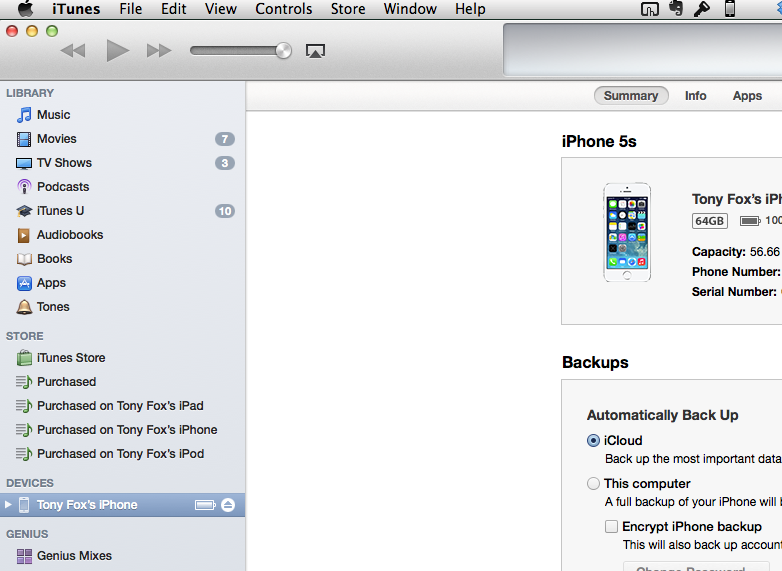Screen dimensions: 782x571
Task: Open the Window menu
Action: 410,9
